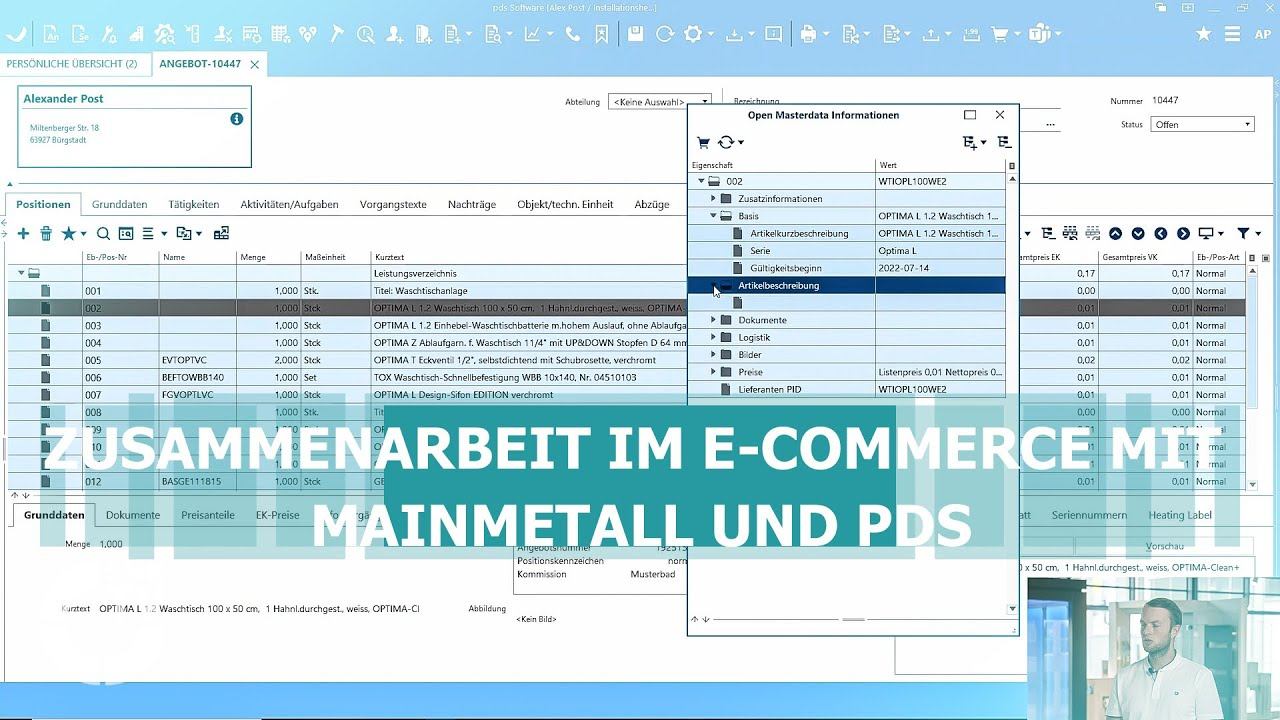Close the ANGEBOT-10447 tab

(254, 64)
